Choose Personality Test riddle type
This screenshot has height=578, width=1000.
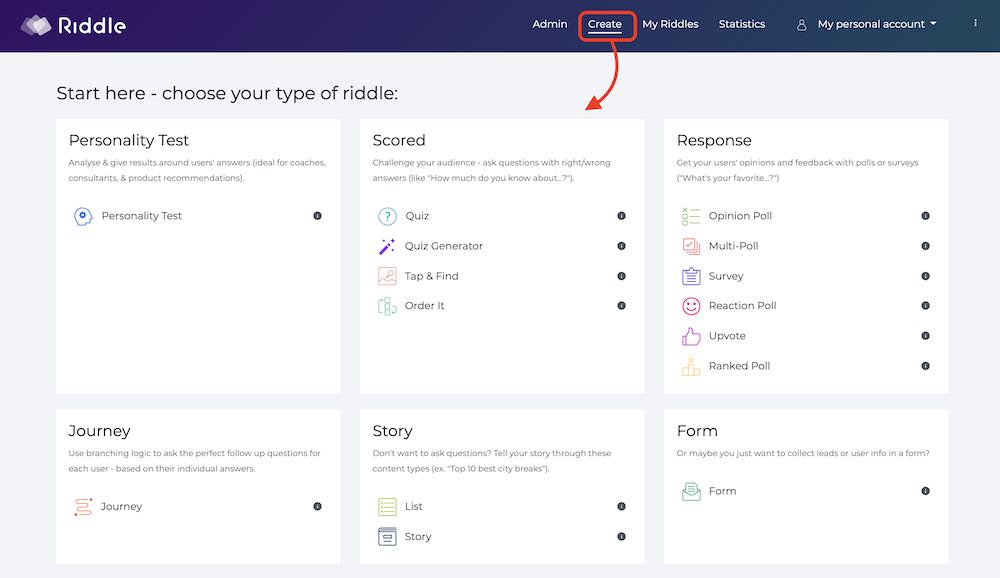point(142,216)
